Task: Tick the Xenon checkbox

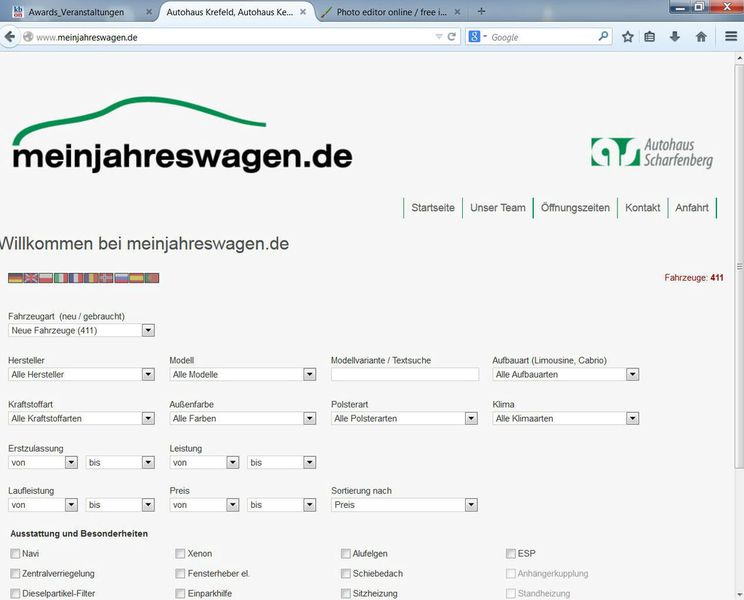Action: click(180, 554)
